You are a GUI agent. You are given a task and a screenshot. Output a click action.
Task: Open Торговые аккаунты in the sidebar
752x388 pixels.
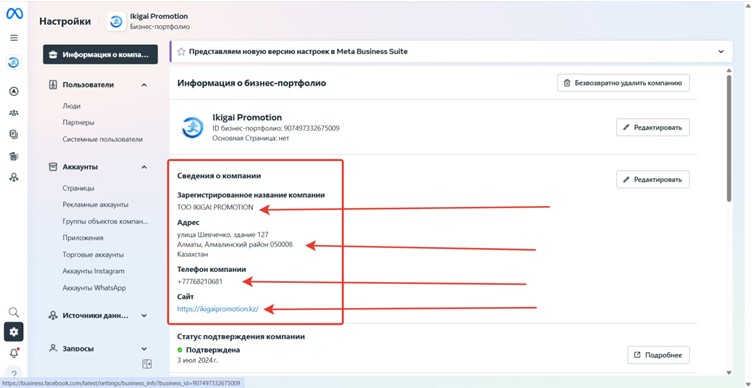coord(93,255)
